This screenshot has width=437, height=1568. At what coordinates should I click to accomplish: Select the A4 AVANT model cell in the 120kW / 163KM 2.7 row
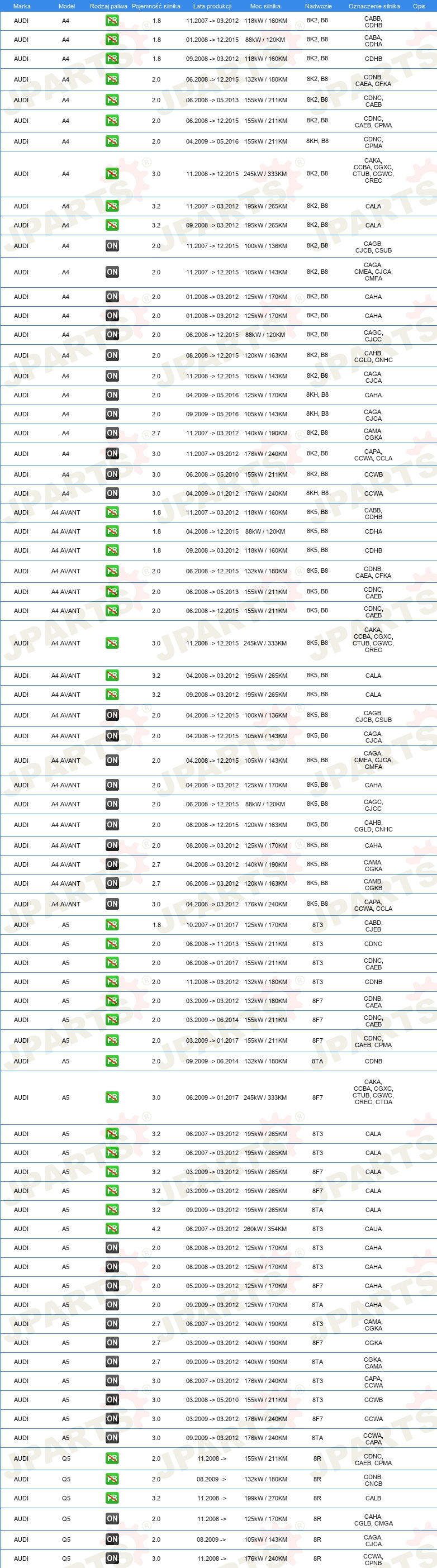click(66, 883)
